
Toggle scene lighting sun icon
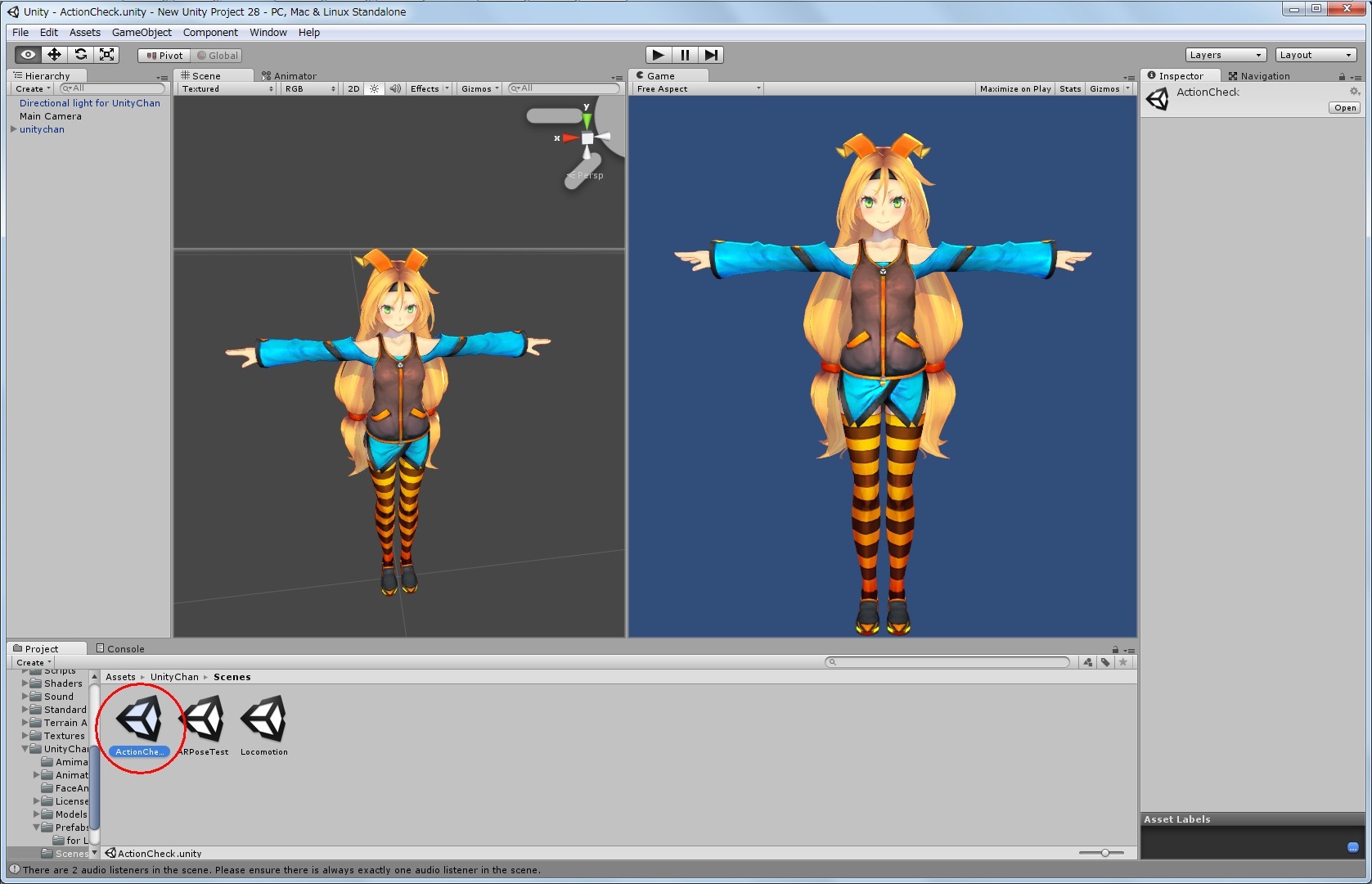coord(374,88)
